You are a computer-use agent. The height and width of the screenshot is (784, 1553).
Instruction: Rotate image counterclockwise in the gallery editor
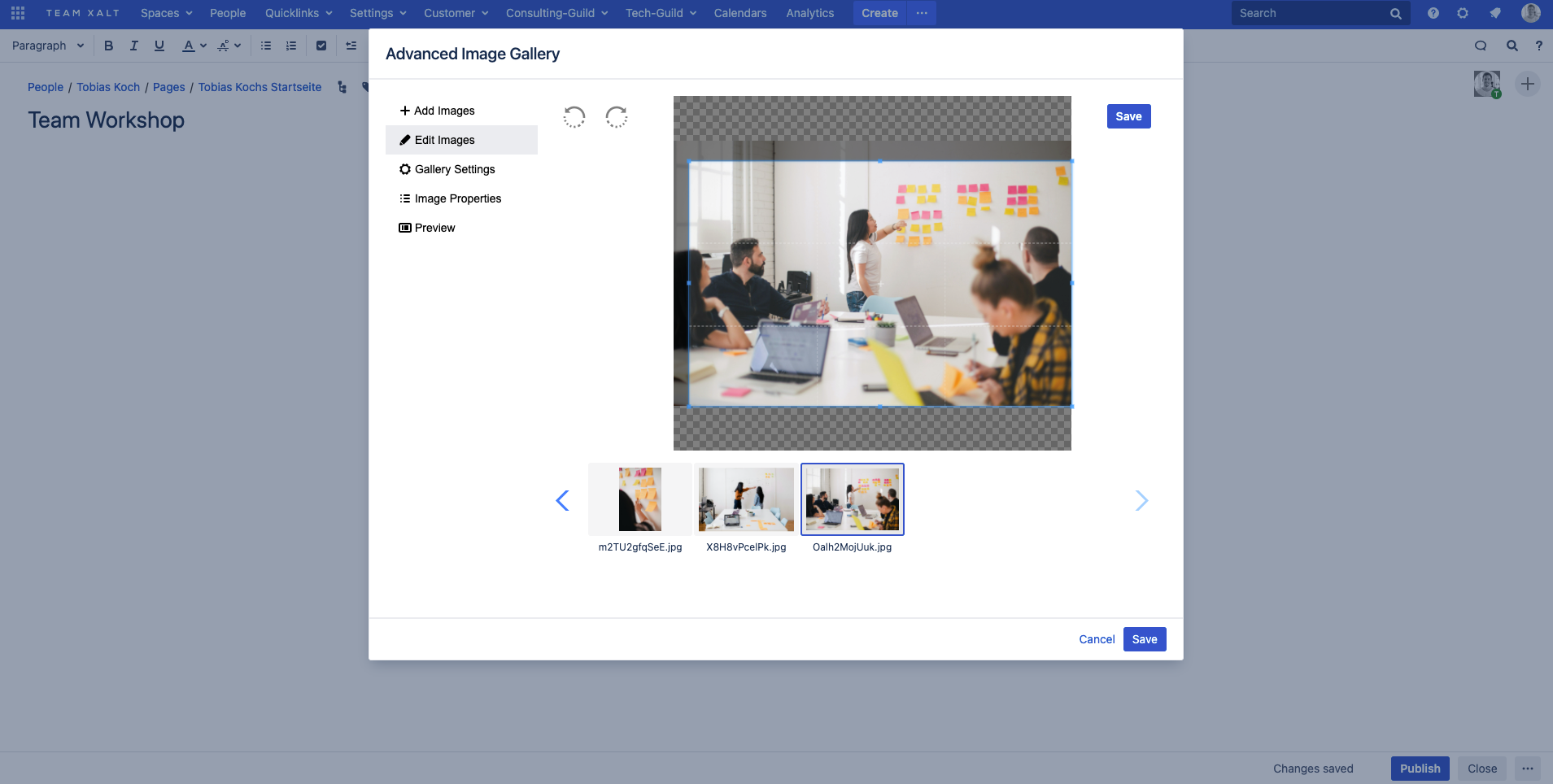(x=574, y=117)
